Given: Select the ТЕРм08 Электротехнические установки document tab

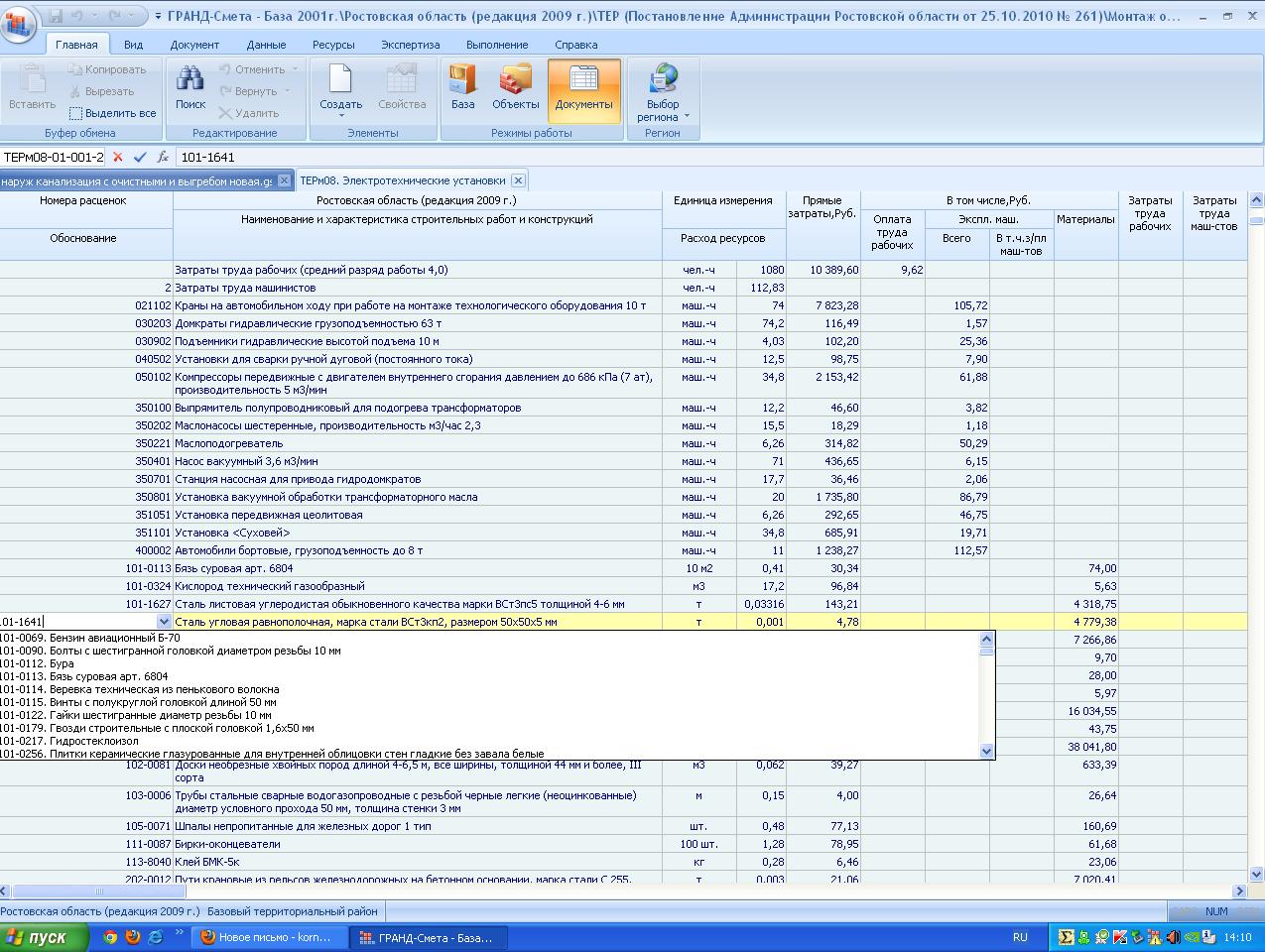Looking at the screenshot, I should point(402,180).
